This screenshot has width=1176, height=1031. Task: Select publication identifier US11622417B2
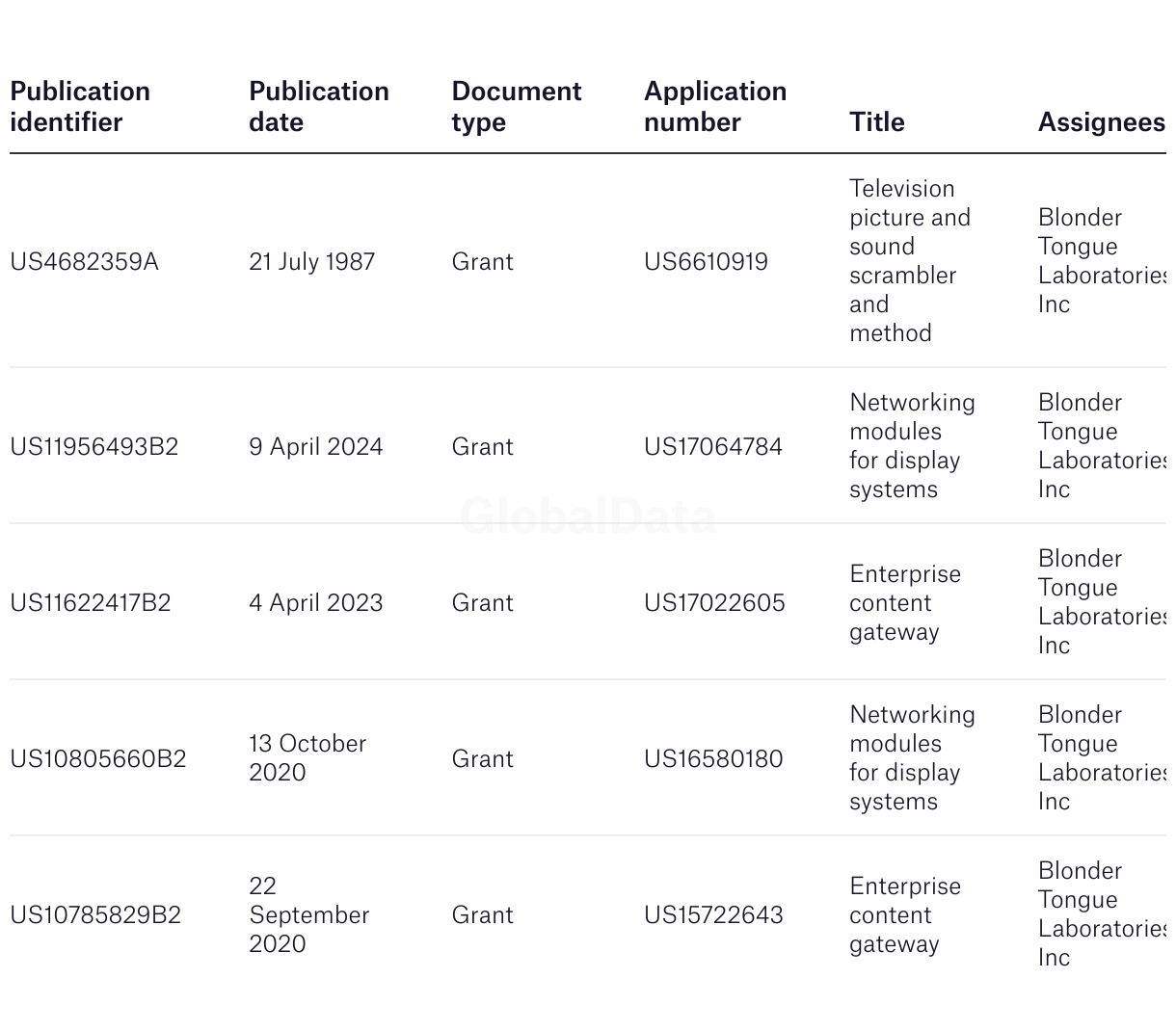(x=90, y=603)
